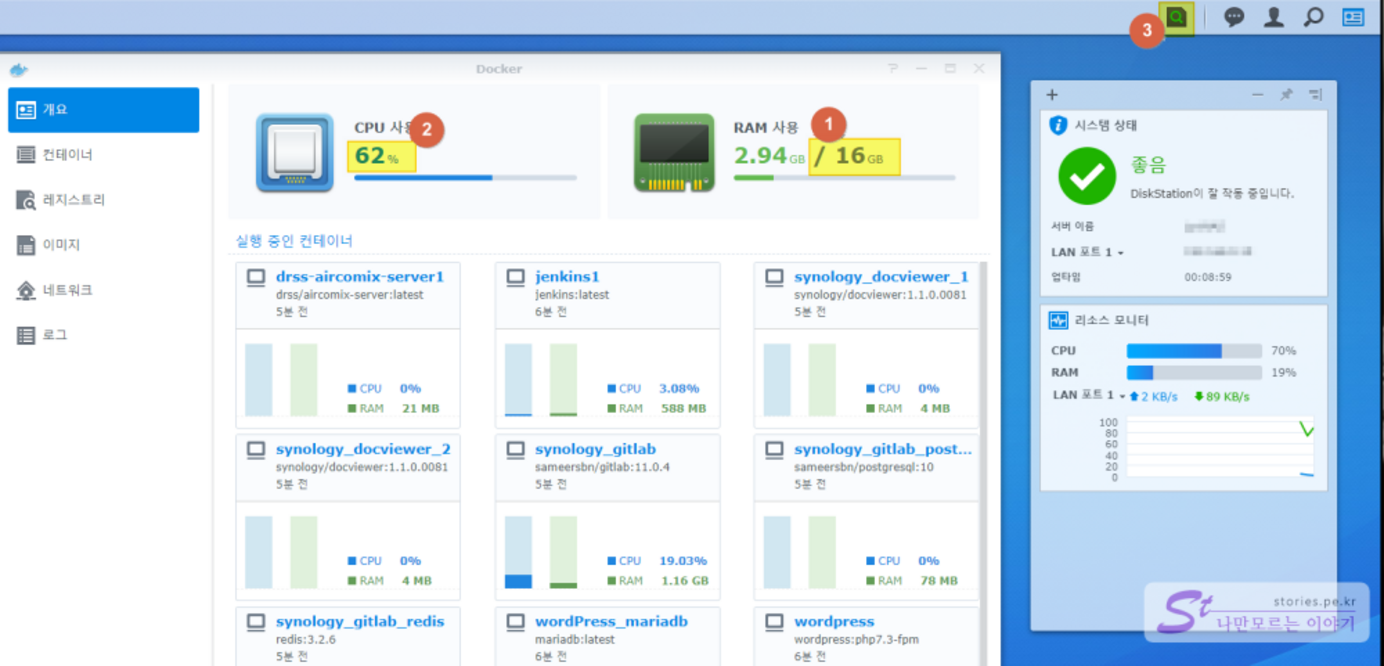Click the user account icon
Screen dimensions: 1384x666
click(1273, 18)
